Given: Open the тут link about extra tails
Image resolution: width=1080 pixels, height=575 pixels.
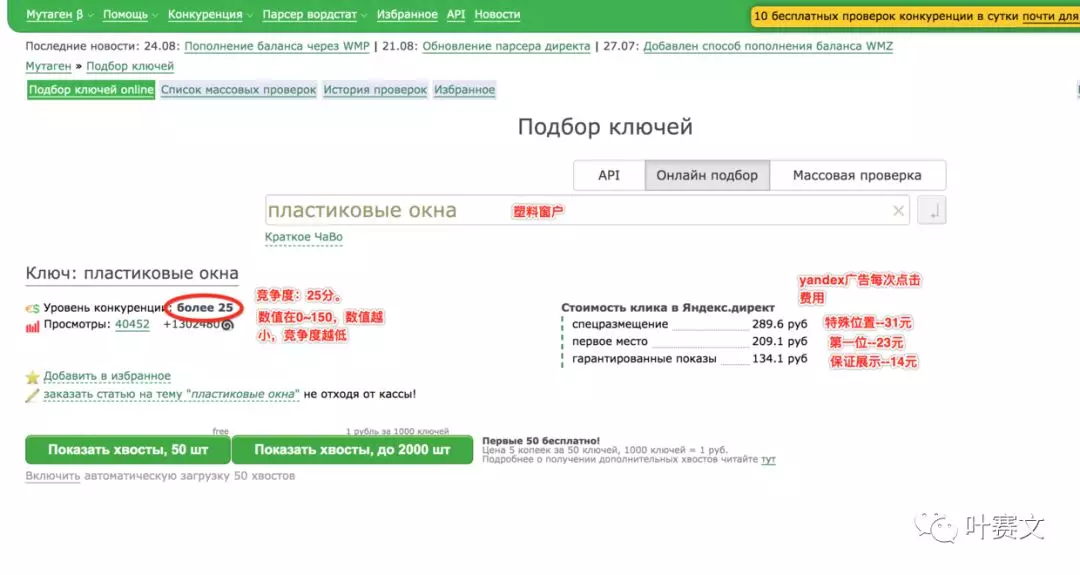Looking at the screenshot, I should [x=768, y=459].
